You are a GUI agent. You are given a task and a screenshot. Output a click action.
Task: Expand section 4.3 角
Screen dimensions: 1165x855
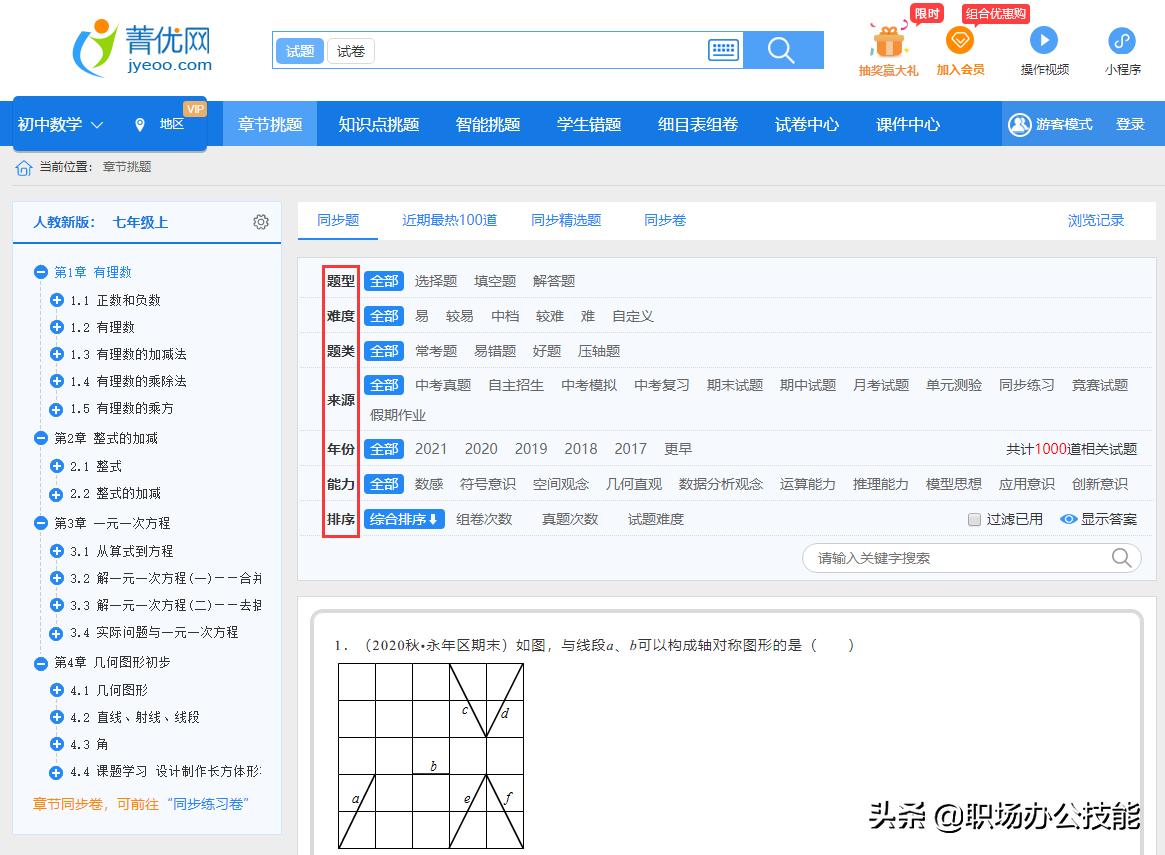coord(56,744)
